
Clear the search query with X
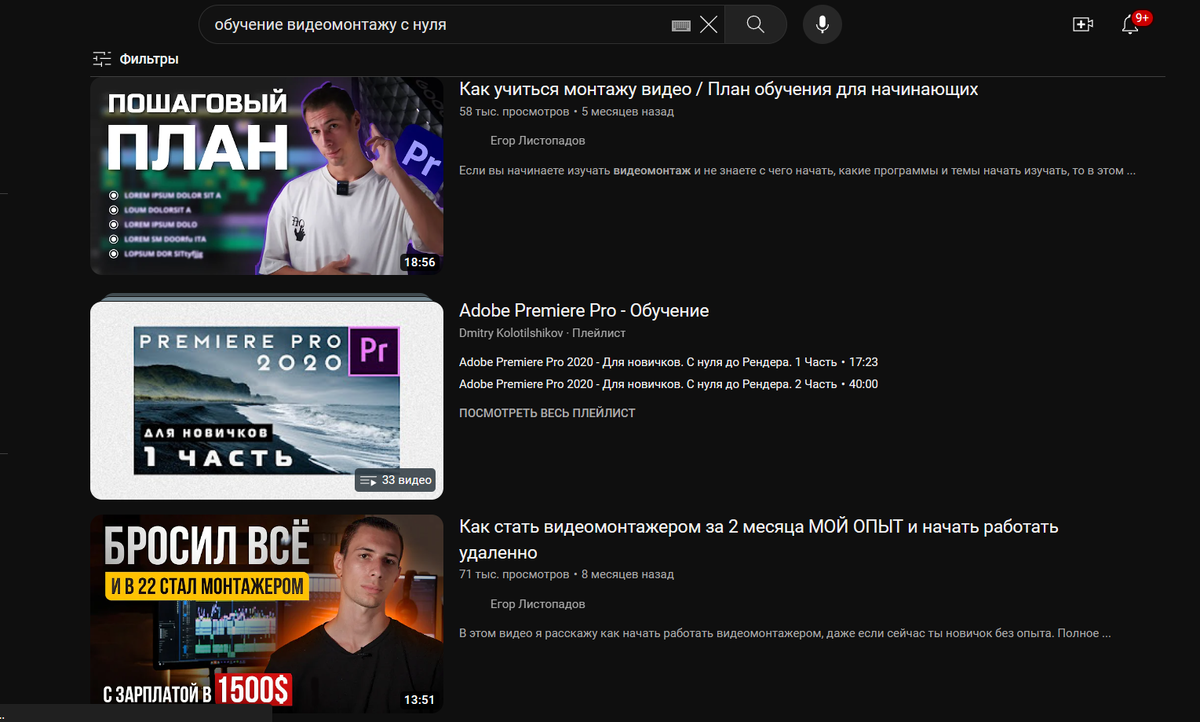(709, 25)
